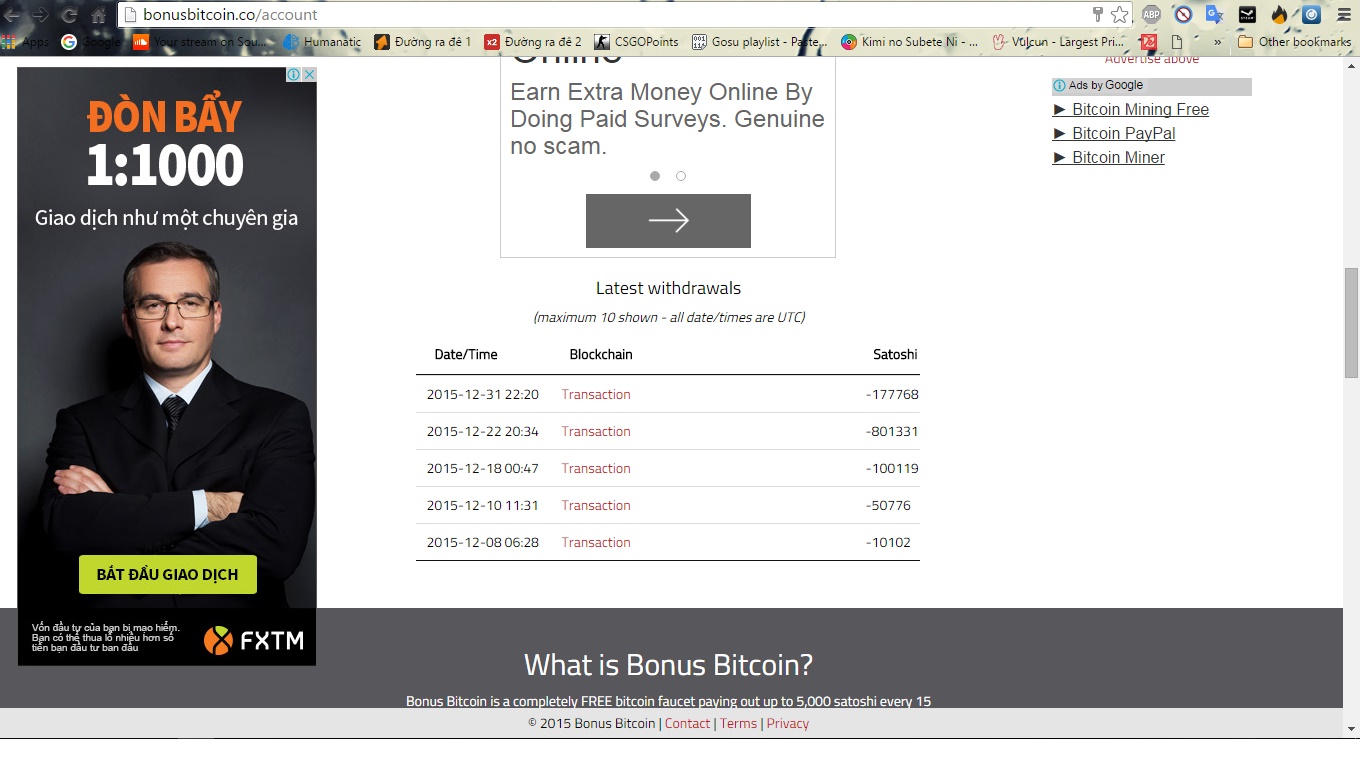Click the -10102 satoshi amount
This screenshot has width=1366, height=768.
[x=888, y=543]
